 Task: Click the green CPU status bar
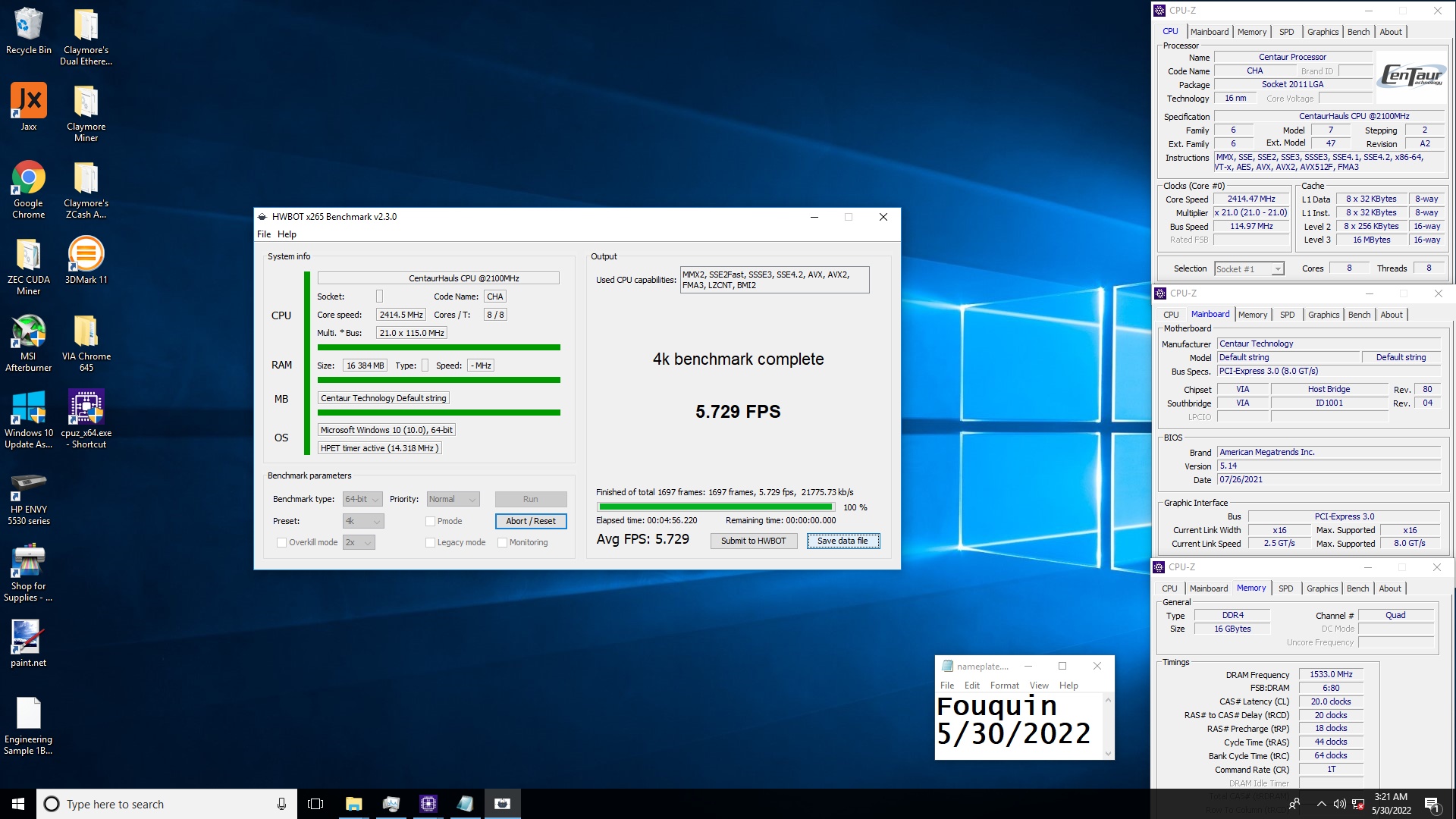(438, 347)
